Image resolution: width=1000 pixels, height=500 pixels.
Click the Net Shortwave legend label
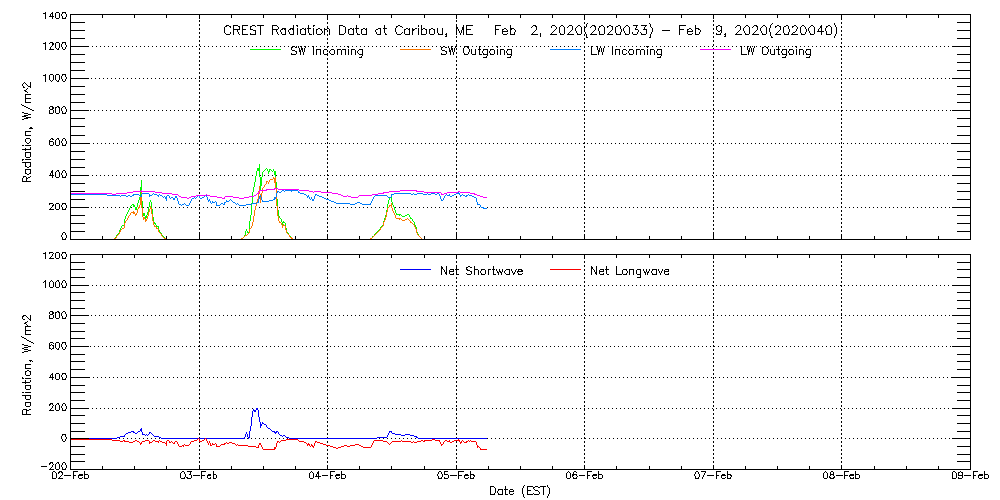(481, 271)
